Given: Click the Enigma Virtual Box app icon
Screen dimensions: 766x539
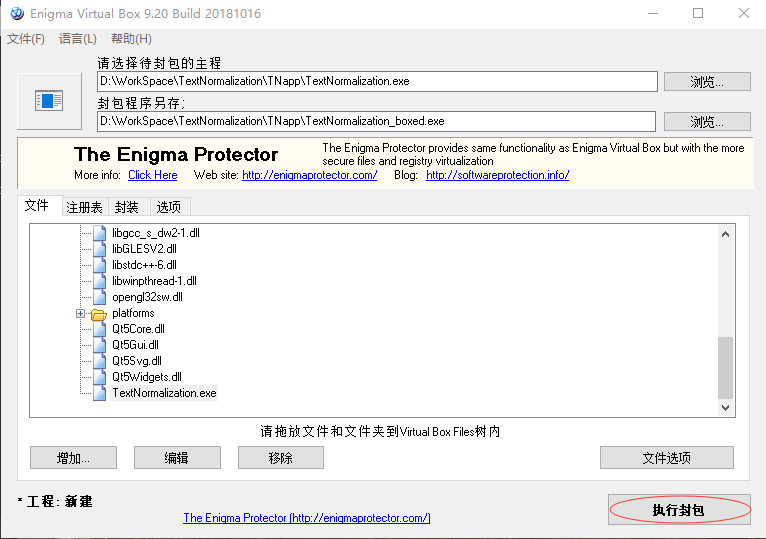Looking at the screenshot, I should click(17, 13).
